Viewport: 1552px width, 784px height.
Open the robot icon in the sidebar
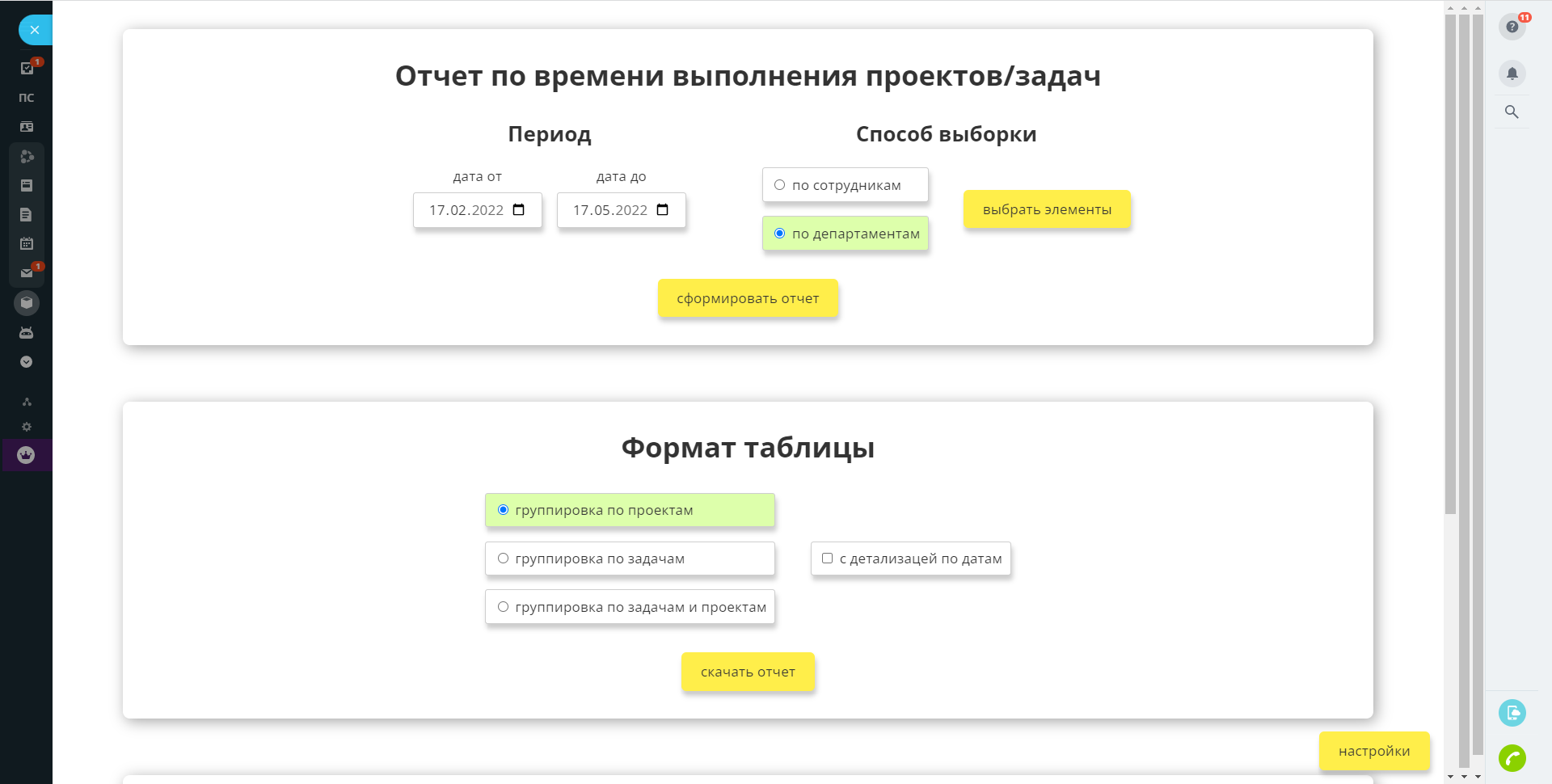click(x=27, y=332)
